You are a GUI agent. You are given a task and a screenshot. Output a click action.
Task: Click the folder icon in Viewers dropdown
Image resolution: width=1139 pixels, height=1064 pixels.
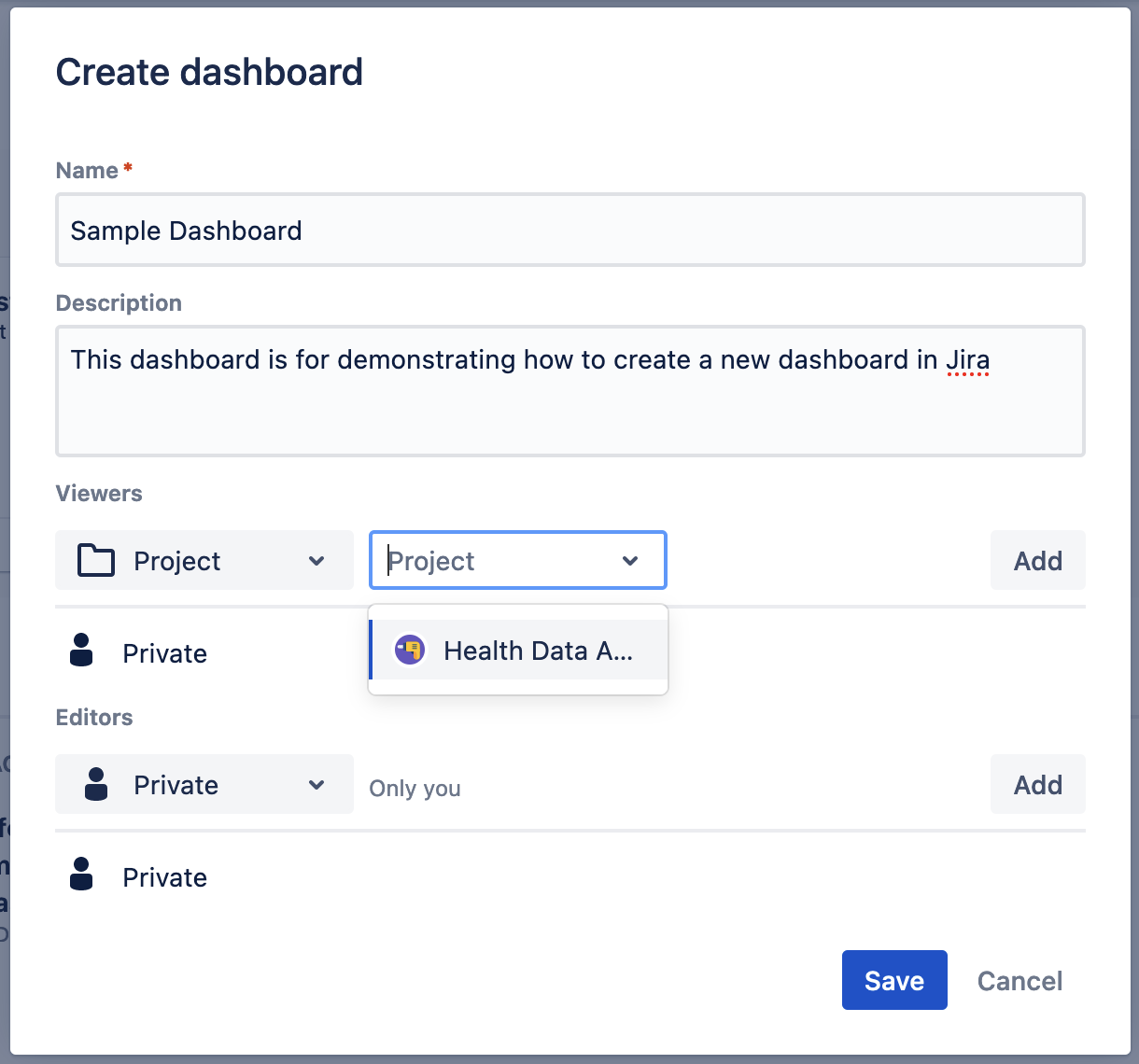pyautogui.click(x=96, y=561)
